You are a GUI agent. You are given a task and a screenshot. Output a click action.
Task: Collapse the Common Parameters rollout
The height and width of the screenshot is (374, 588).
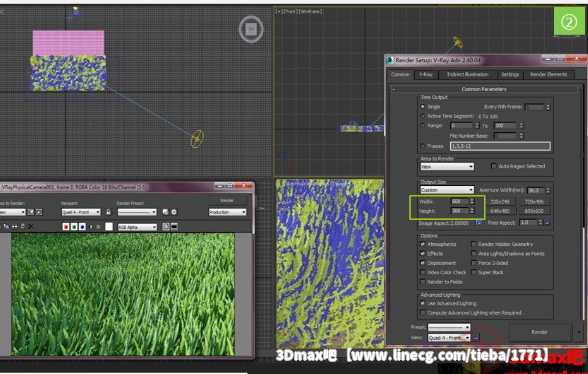484,89
